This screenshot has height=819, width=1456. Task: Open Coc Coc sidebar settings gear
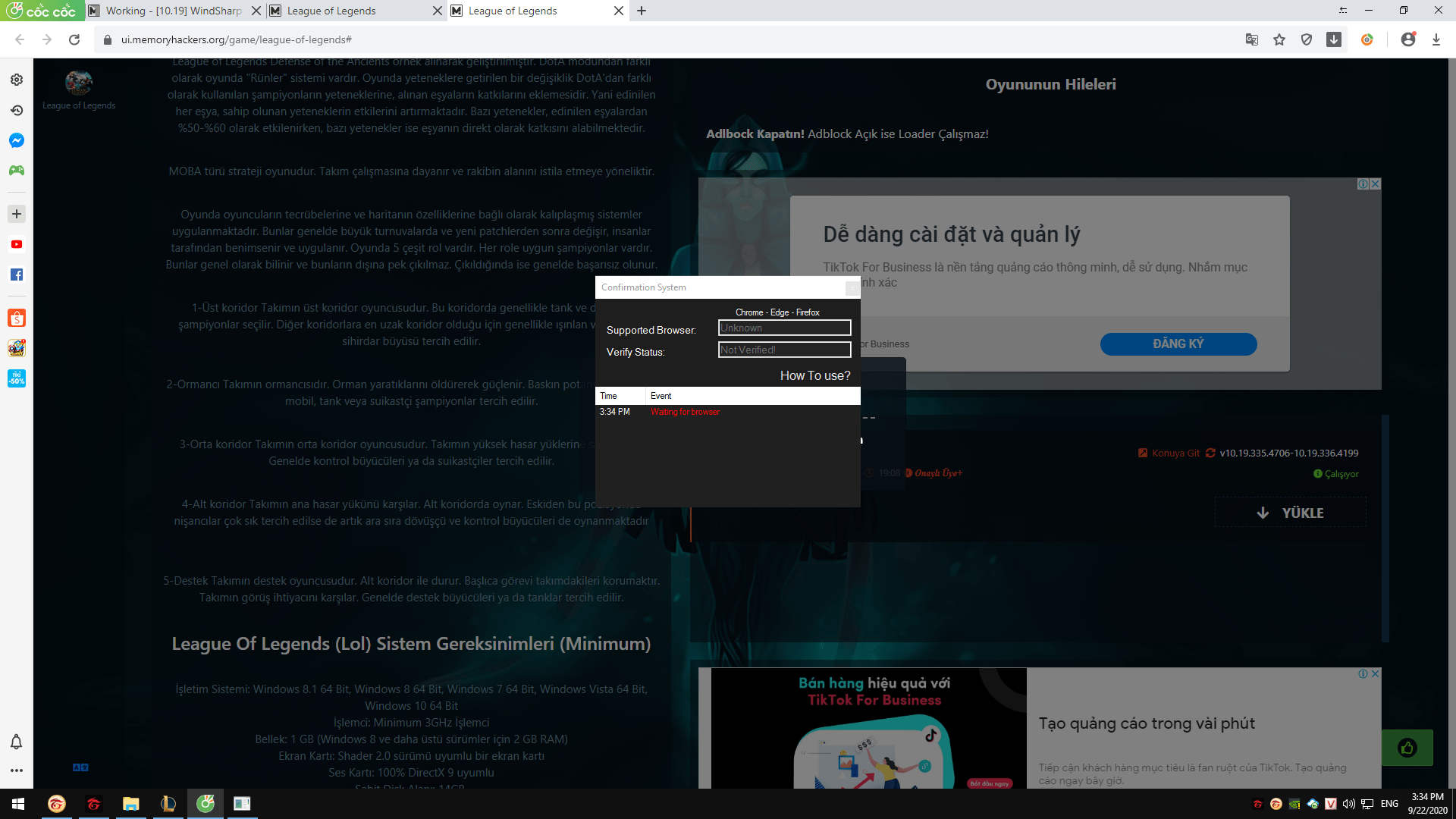pyautogui.click(x=17, y=80)
